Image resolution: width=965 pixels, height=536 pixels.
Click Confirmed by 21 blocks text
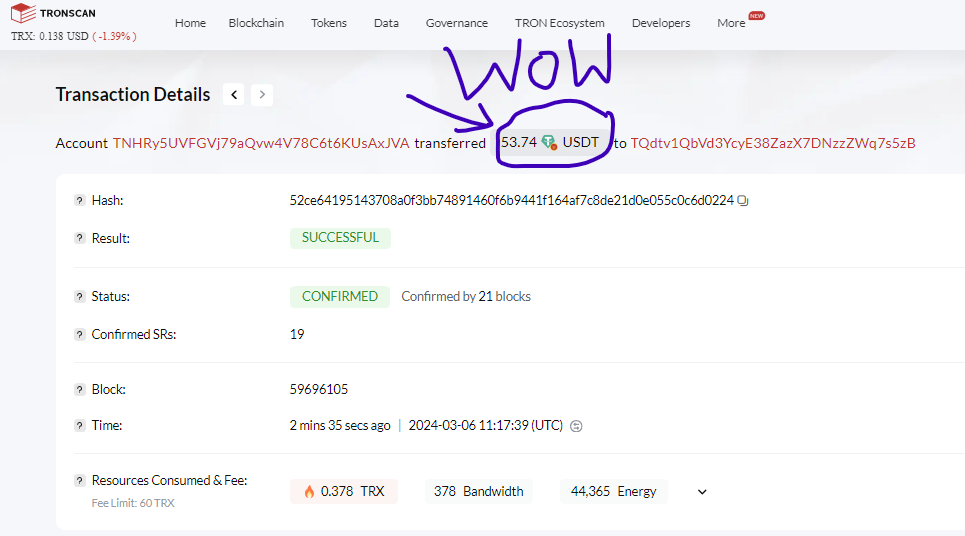click(x=466, y=297)
